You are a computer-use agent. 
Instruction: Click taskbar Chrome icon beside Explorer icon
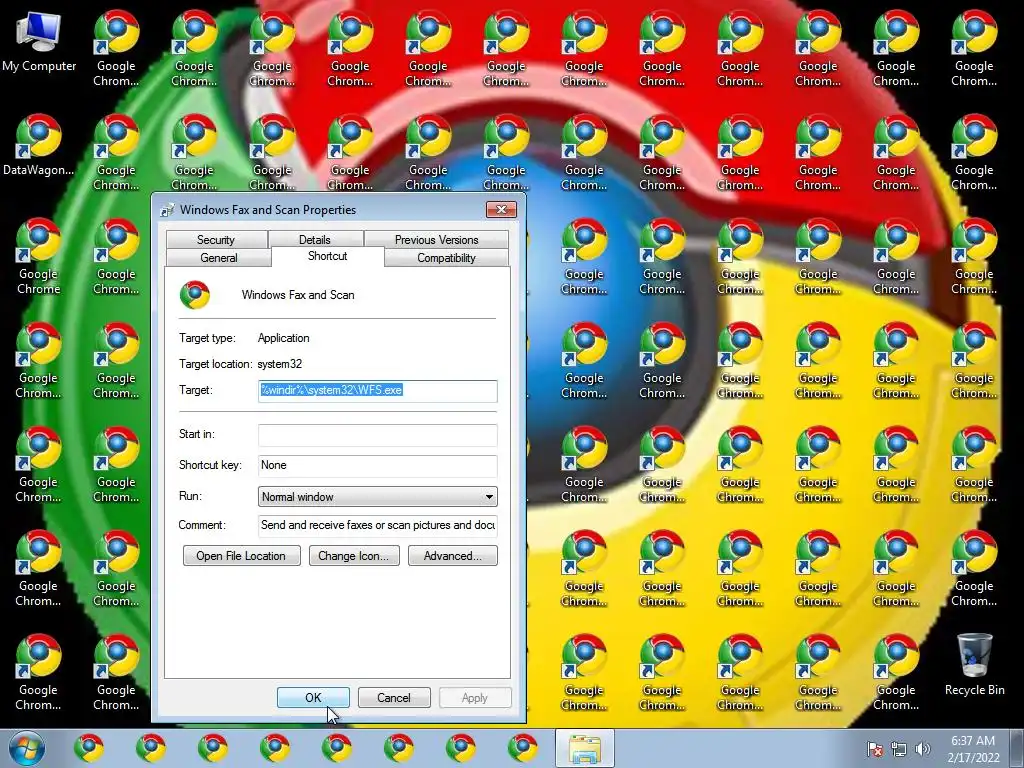(523, 748)
